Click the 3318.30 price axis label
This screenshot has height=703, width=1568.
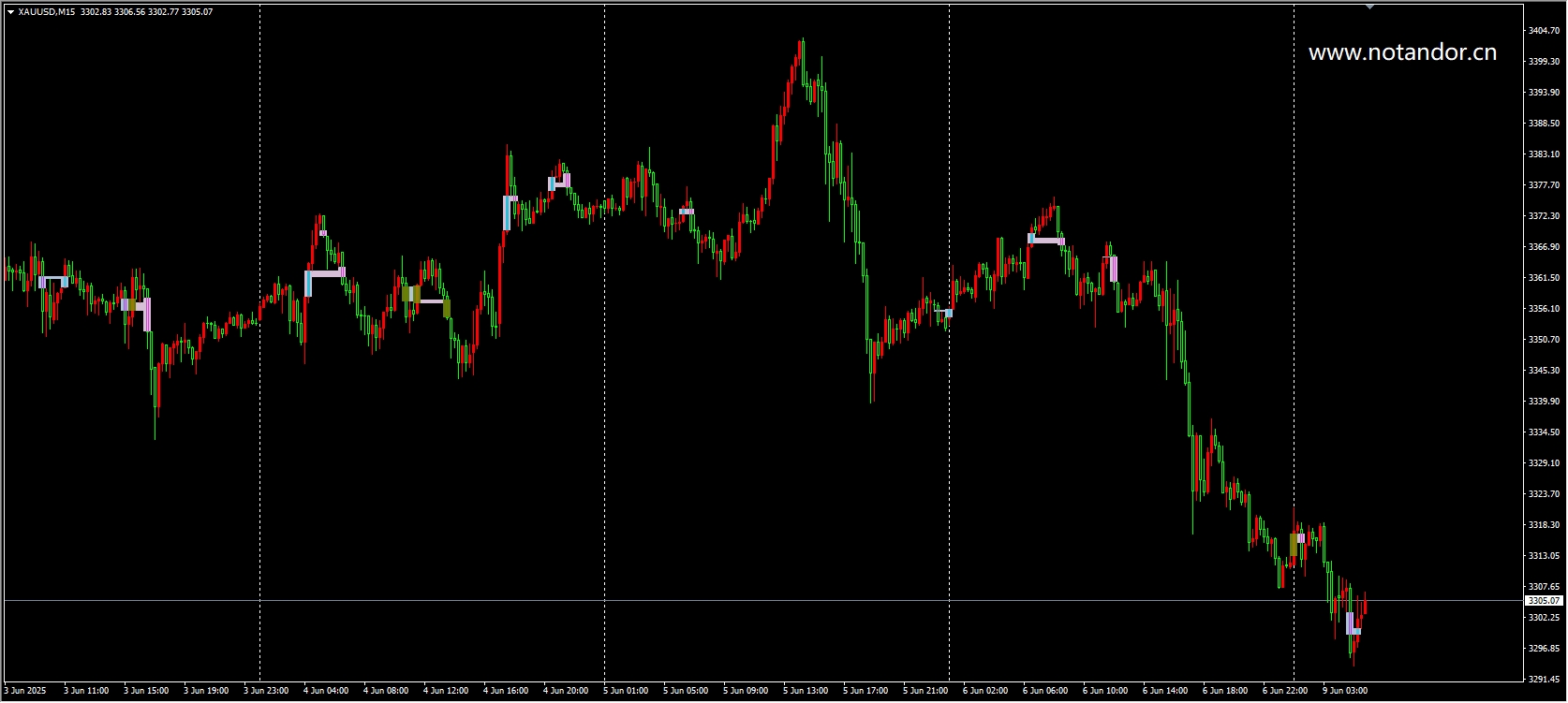(1544, 525)
